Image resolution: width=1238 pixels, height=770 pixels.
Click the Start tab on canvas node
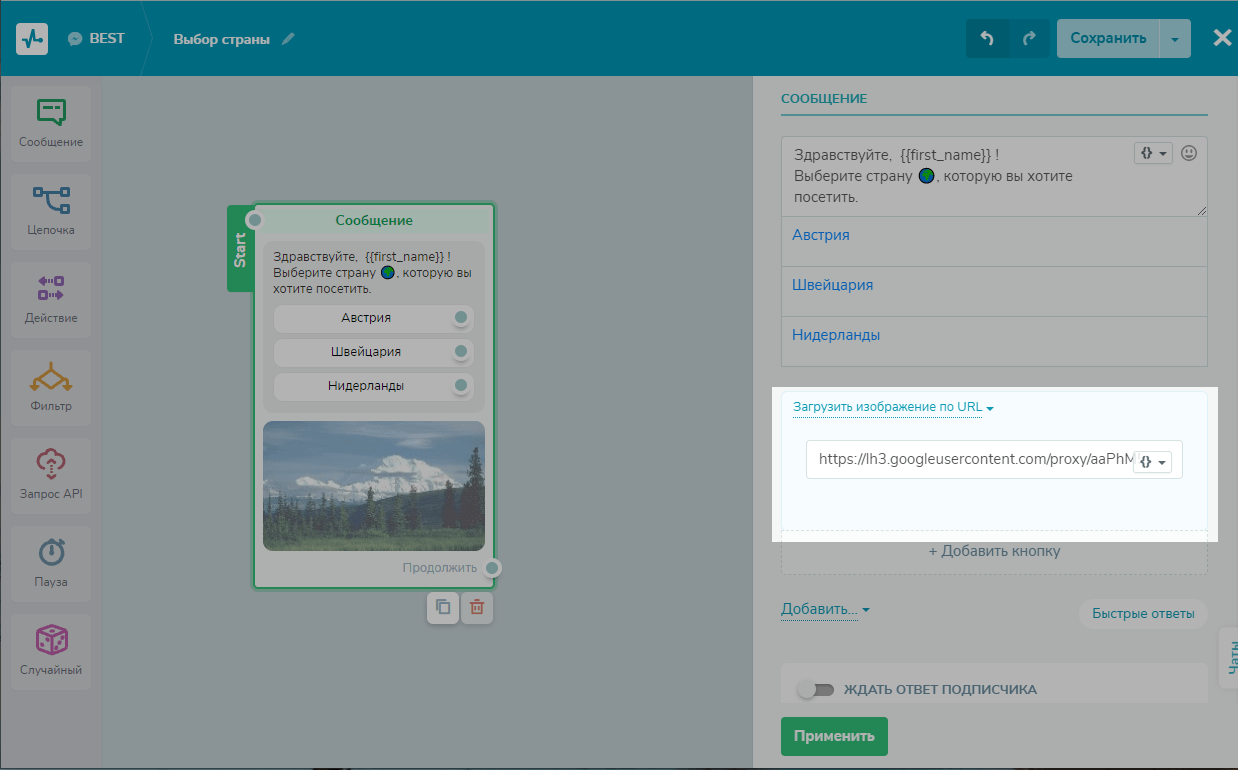(x=240, y=248)
